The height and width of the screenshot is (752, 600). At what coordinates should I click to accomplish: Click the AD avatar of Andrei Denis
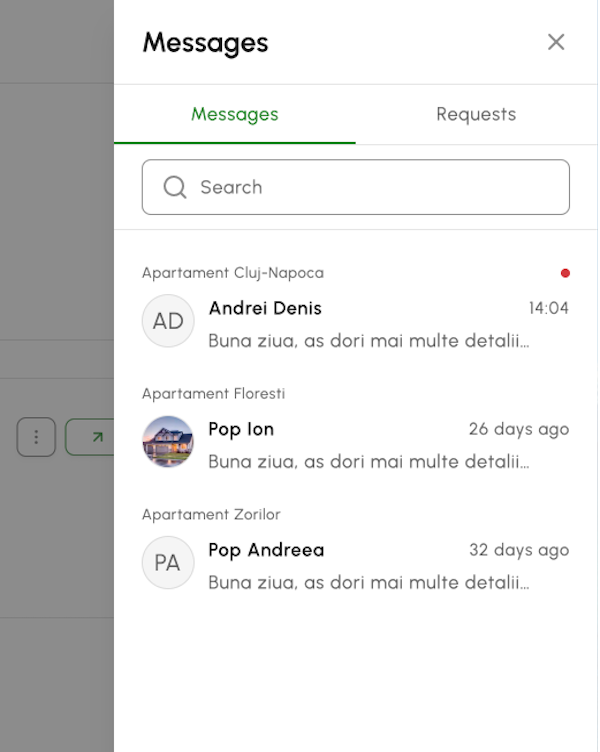point(168,321)
